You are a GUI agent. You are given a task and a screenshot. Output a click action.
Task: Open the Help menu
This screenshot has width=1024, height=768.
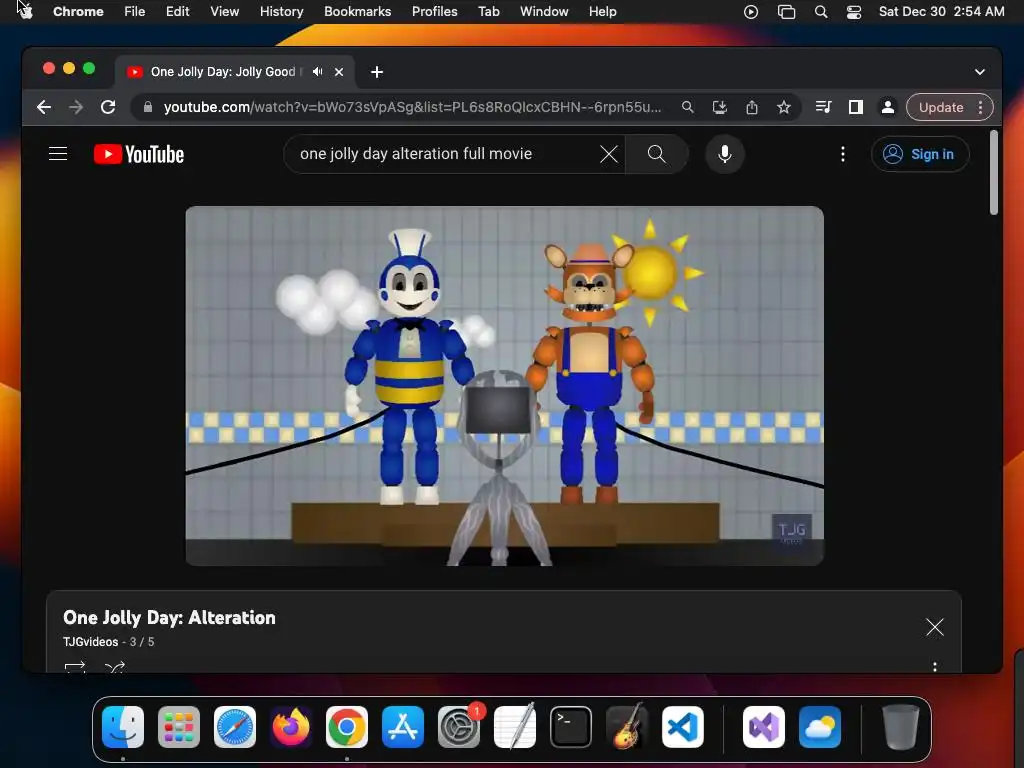[602, 12]
